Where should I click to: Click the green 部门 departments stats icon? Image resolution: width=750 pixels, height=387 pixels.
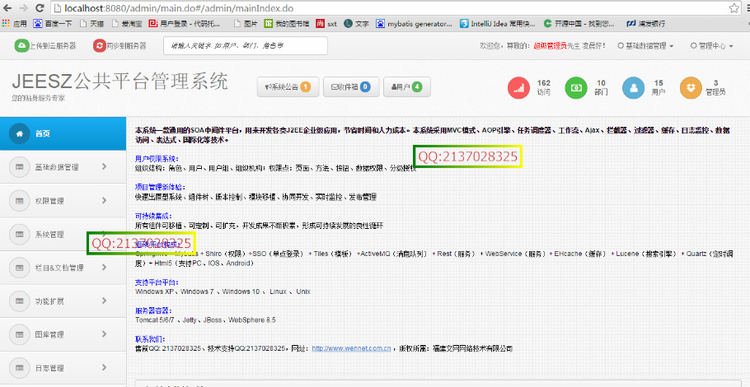(x=576, y=88)
